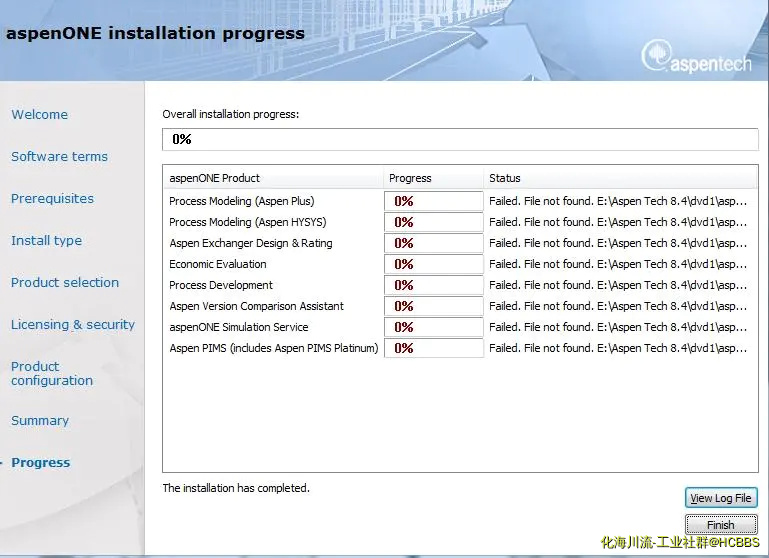Select Aspen Exchanger Design & Rating row
769x558 pixels.
460,243
